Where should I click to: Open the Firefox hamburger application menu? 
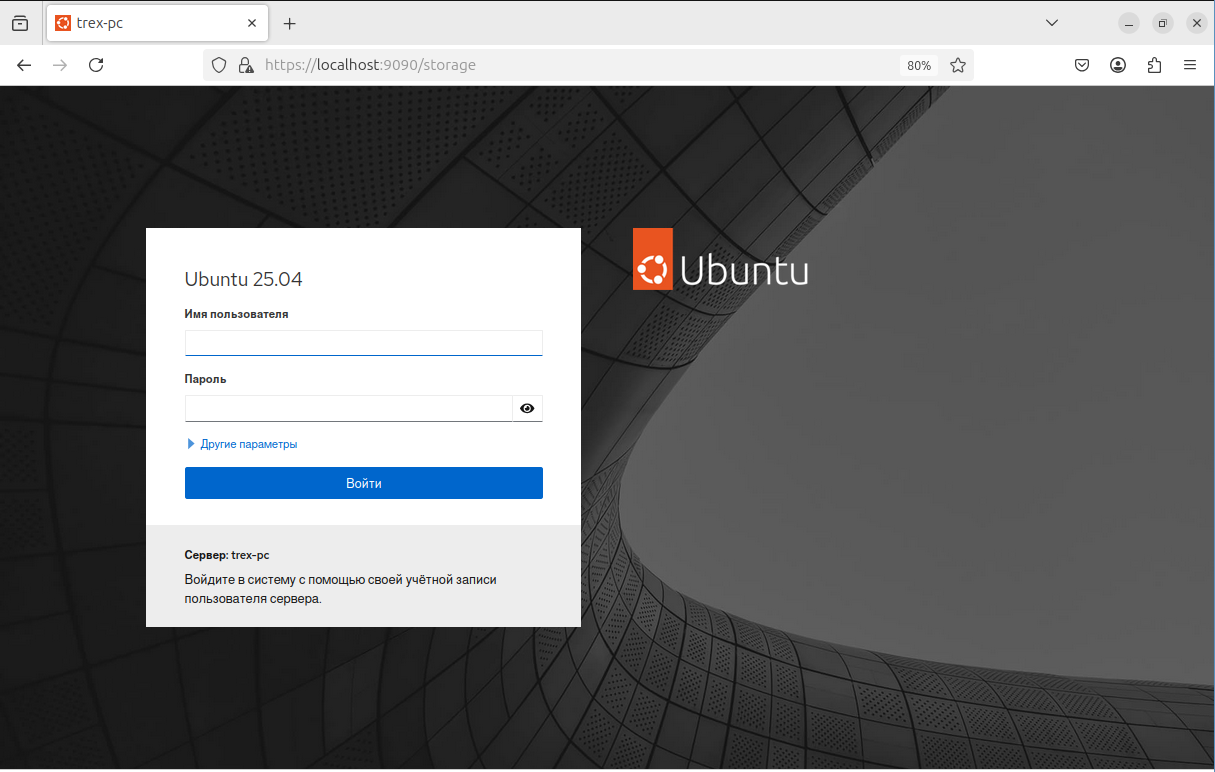point(1190,65)
